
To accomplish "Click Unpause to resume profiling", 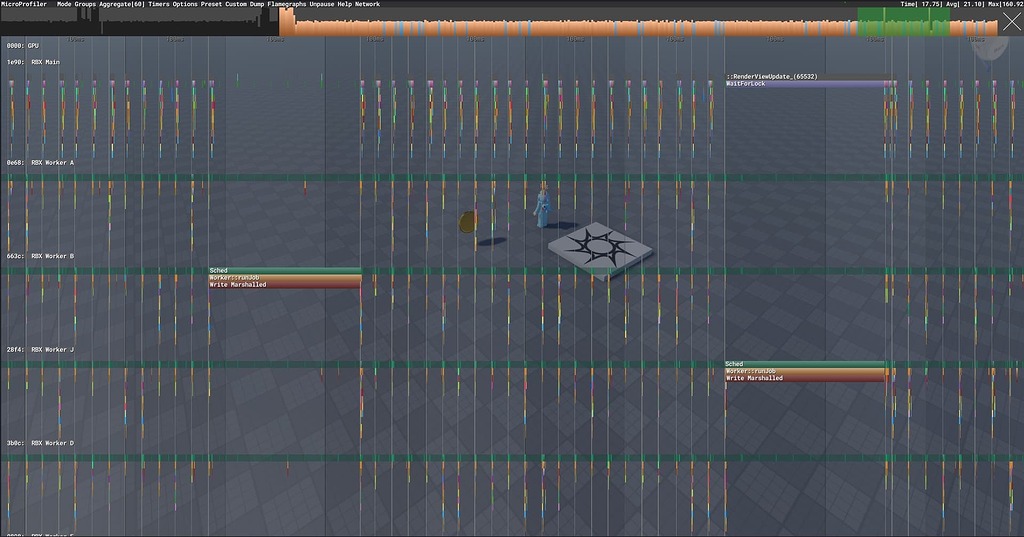I will coord(321,4).
